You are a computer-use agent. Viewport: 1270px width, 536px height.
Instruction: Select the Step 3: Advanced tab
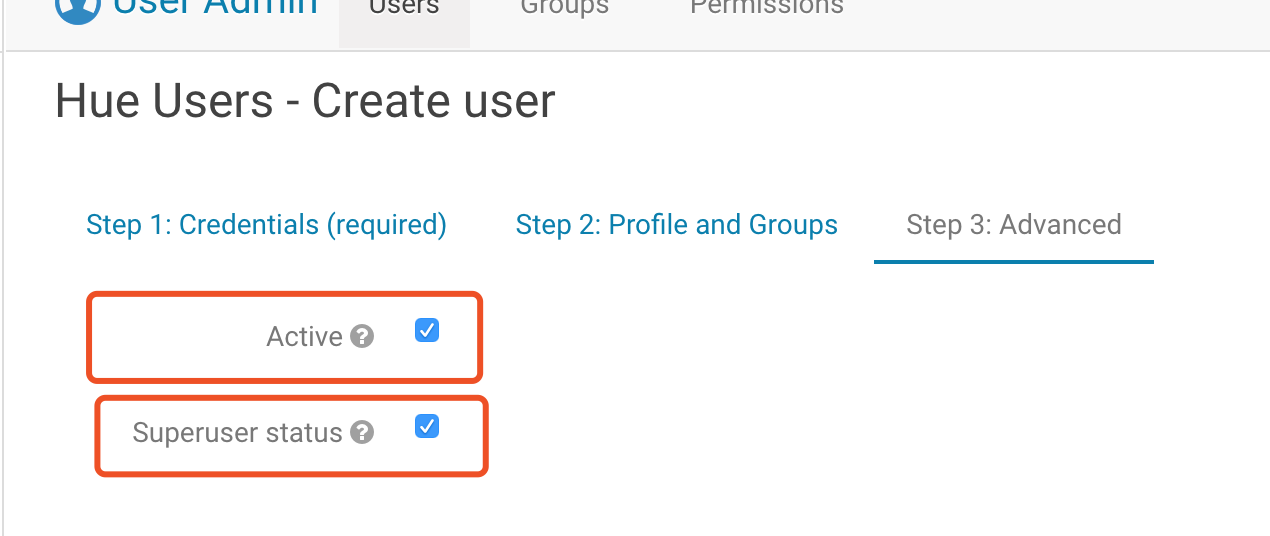(1013, 225)
